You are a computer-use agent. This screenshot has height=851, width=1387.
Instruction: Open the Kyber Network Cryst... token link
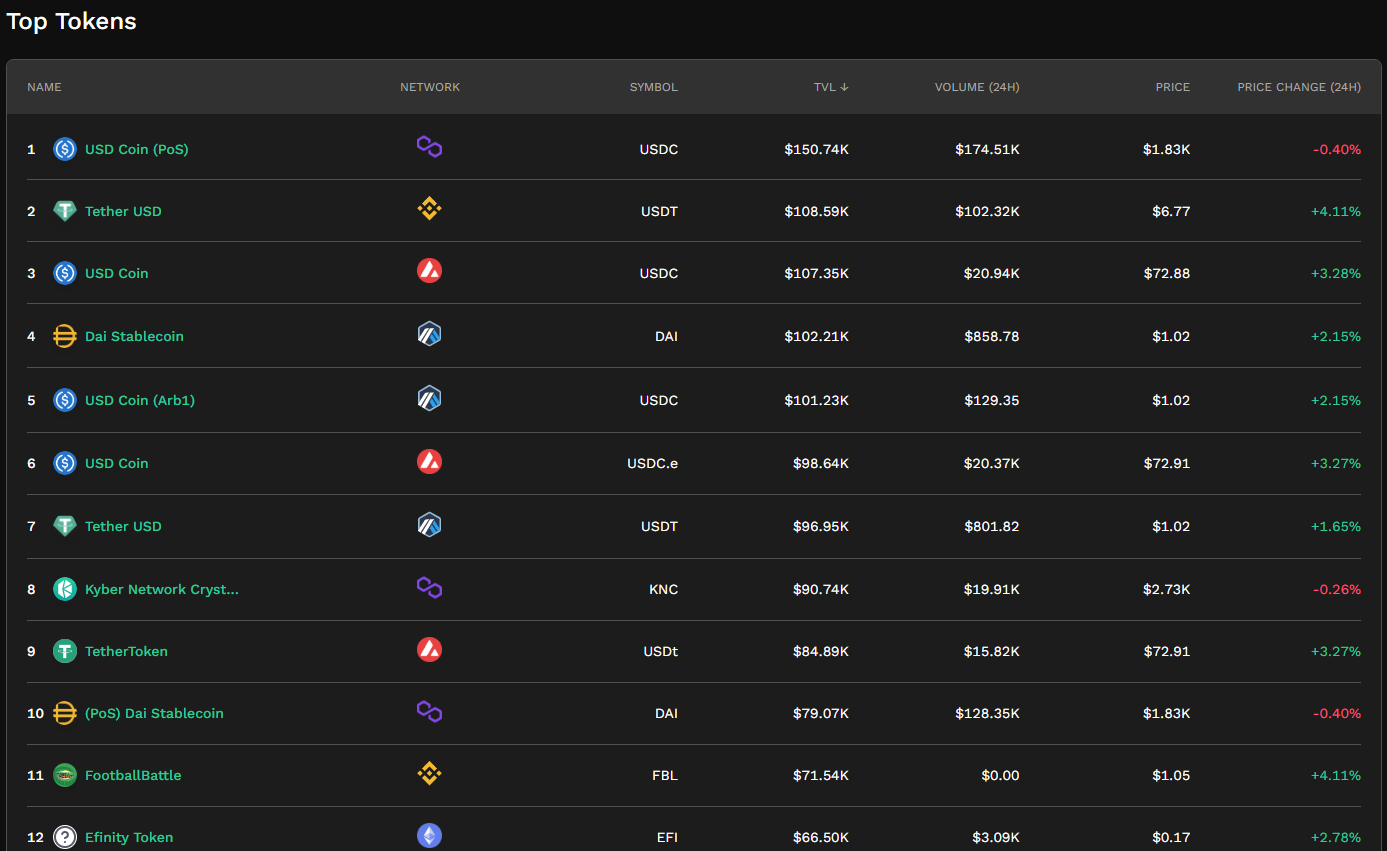tap(162, 589)
